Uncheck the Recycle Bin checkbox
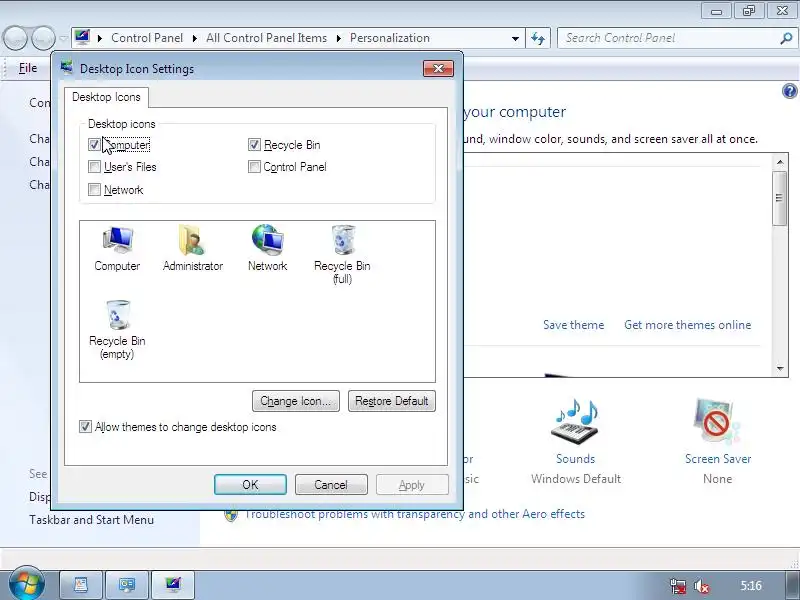The width and height of the screenshot is (800, 600). coord(254,145)
